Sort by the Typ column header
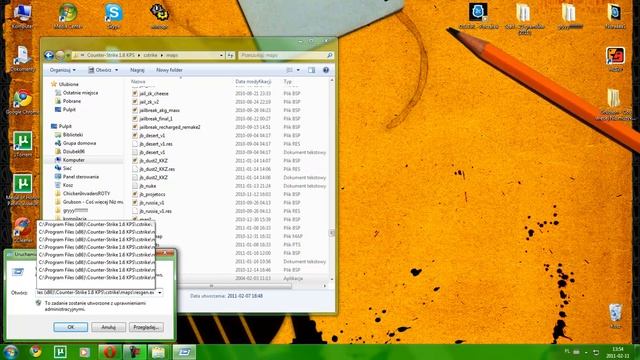This screenshot has width=640, height=360. pos(287,82)
